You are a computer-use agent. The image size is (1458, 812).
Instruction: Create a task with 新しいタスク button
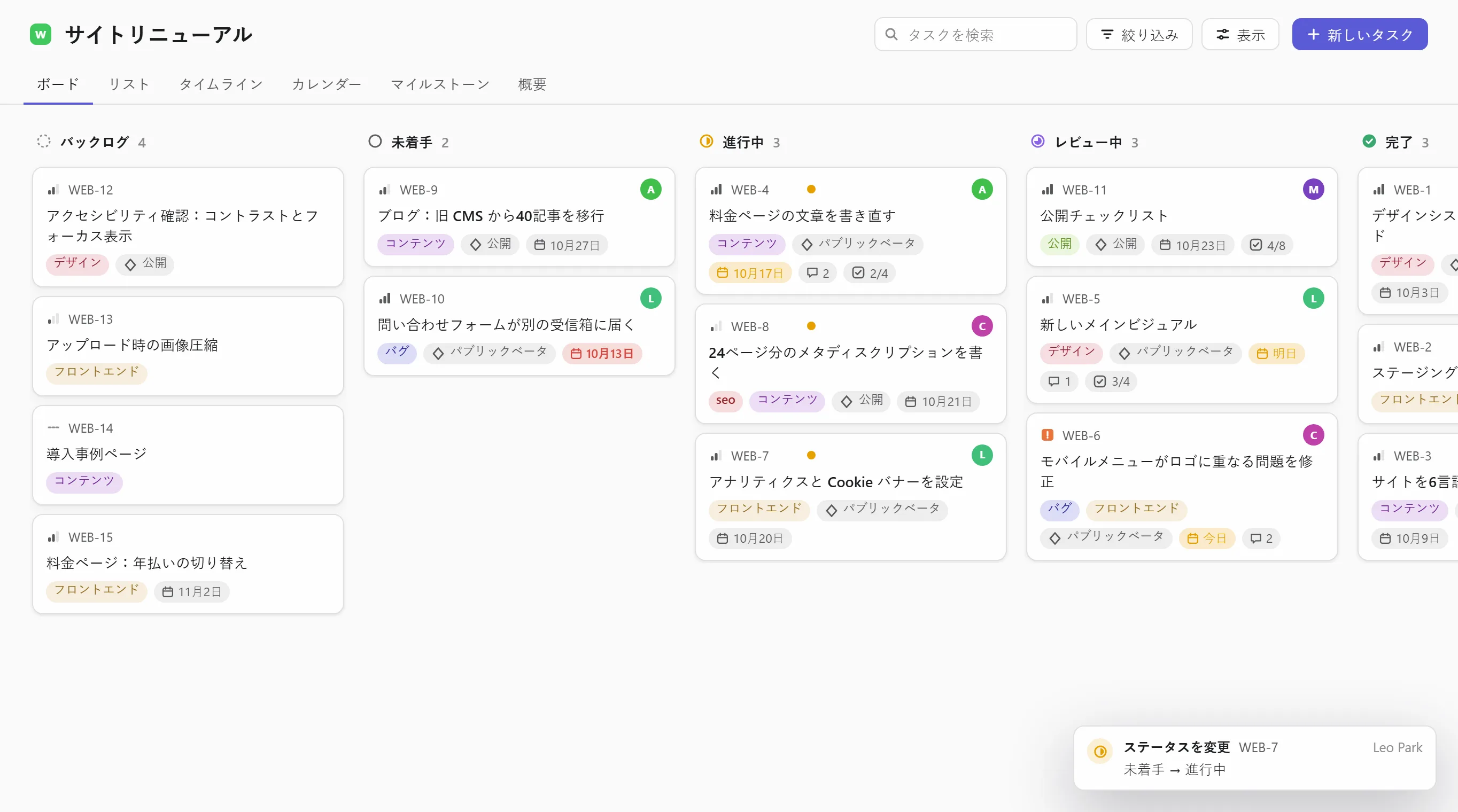point(1360,35)
